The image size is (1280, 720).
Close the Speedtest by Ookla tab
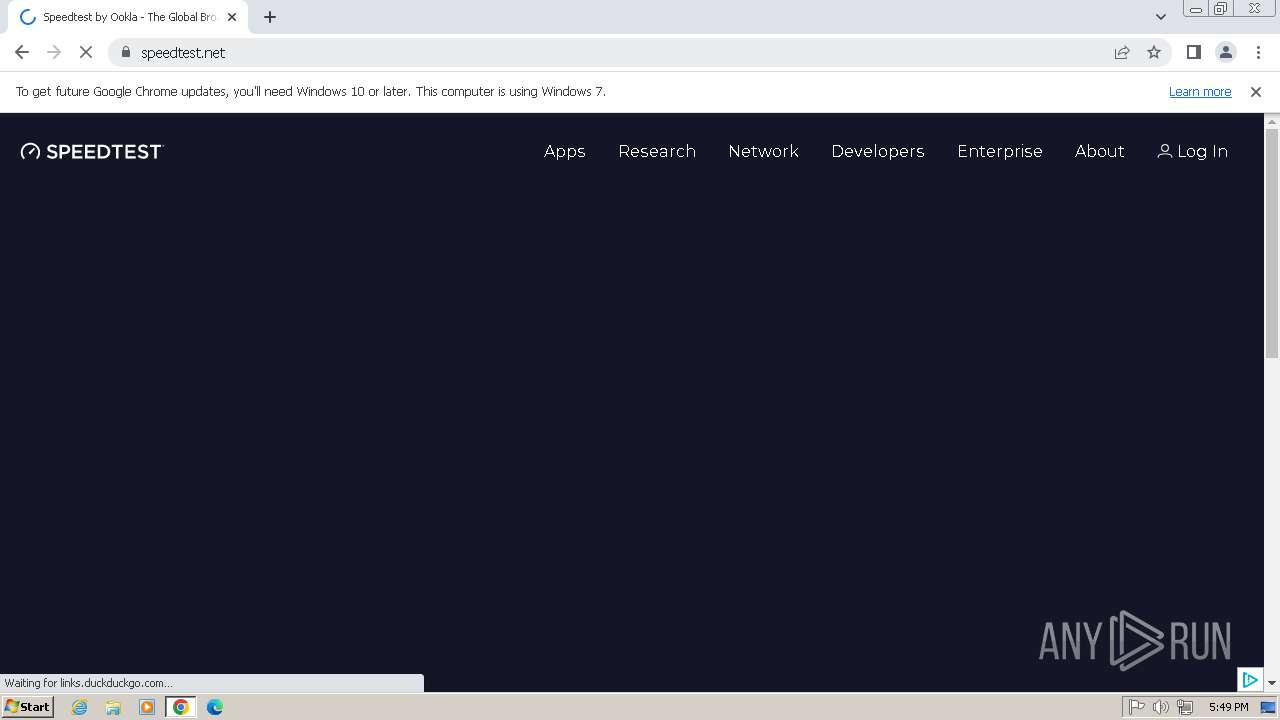click(x=232, y=17)
